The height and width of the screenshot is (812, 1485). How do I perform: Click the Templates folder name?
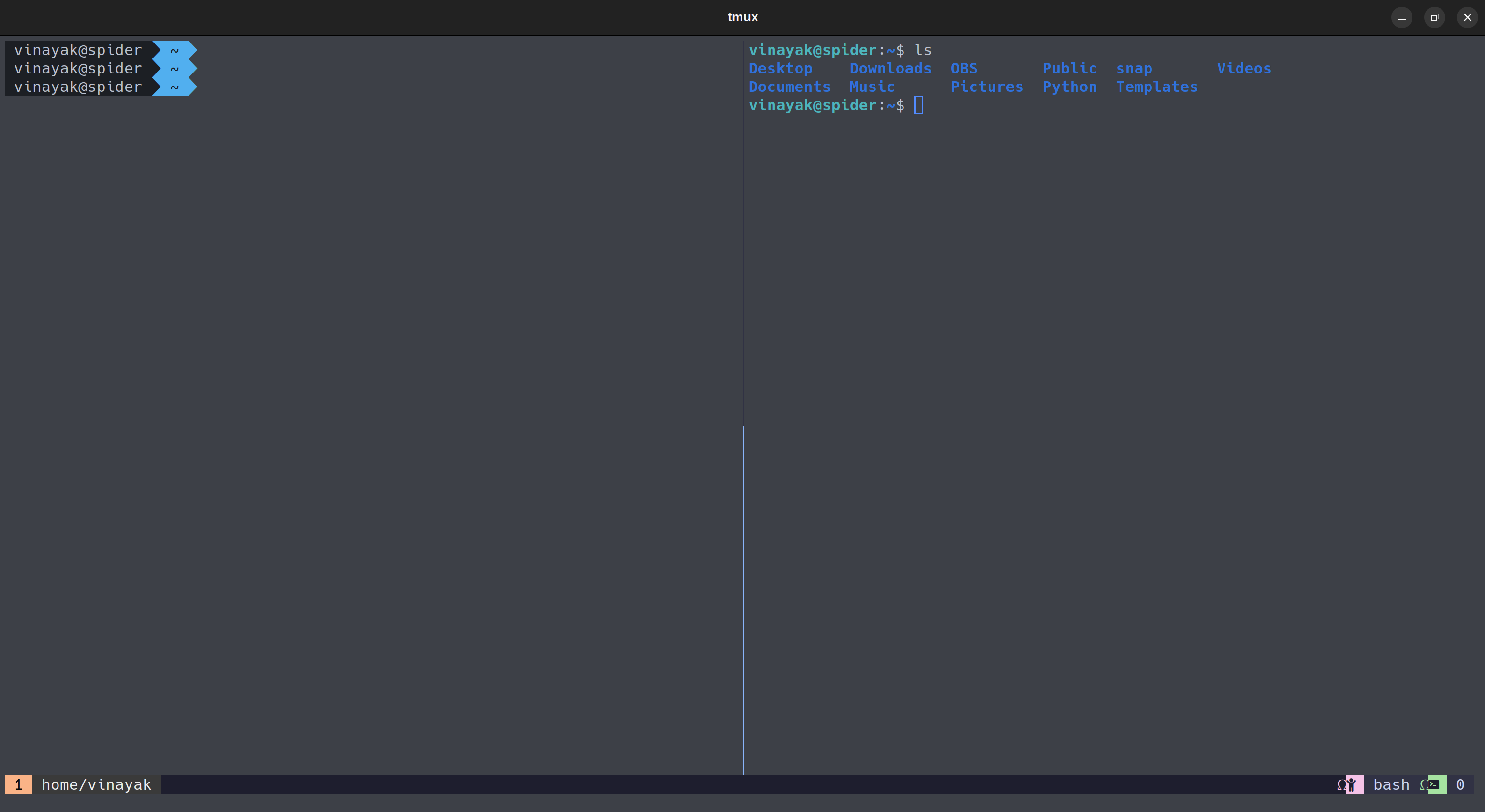click(x=1156, y=87)
